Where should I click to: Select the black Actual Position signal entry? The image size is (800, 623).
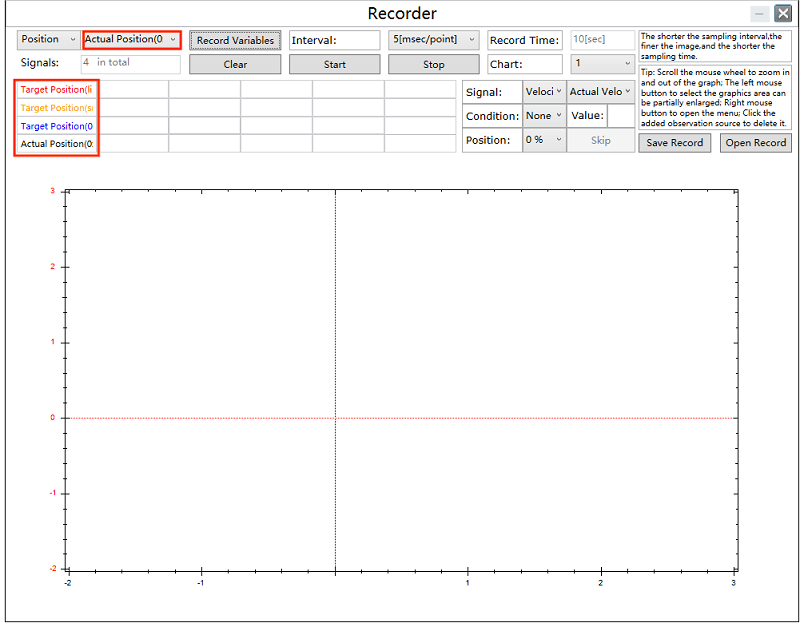56,144
